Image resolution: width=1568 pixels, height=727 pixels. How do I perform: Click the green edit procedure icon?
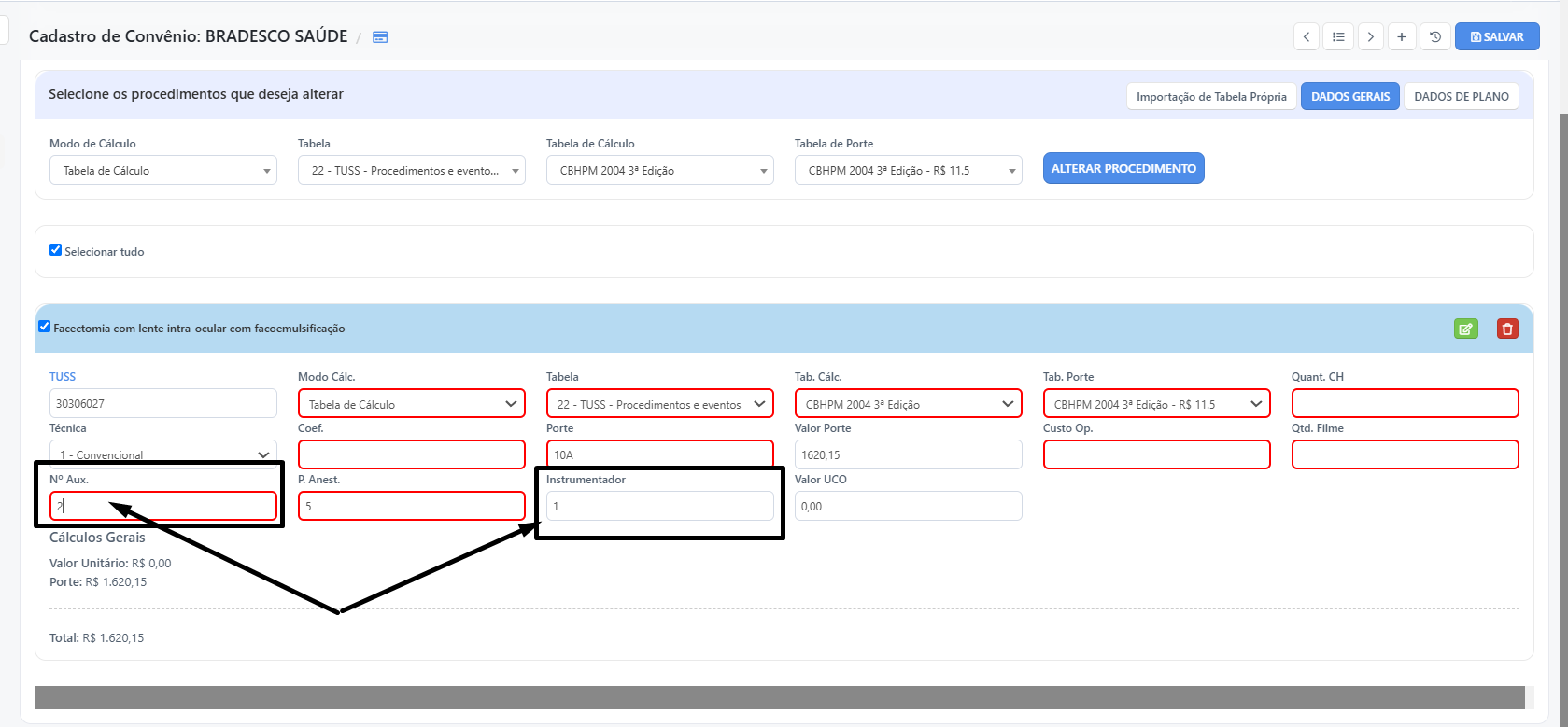click(x=1466, y=329)
